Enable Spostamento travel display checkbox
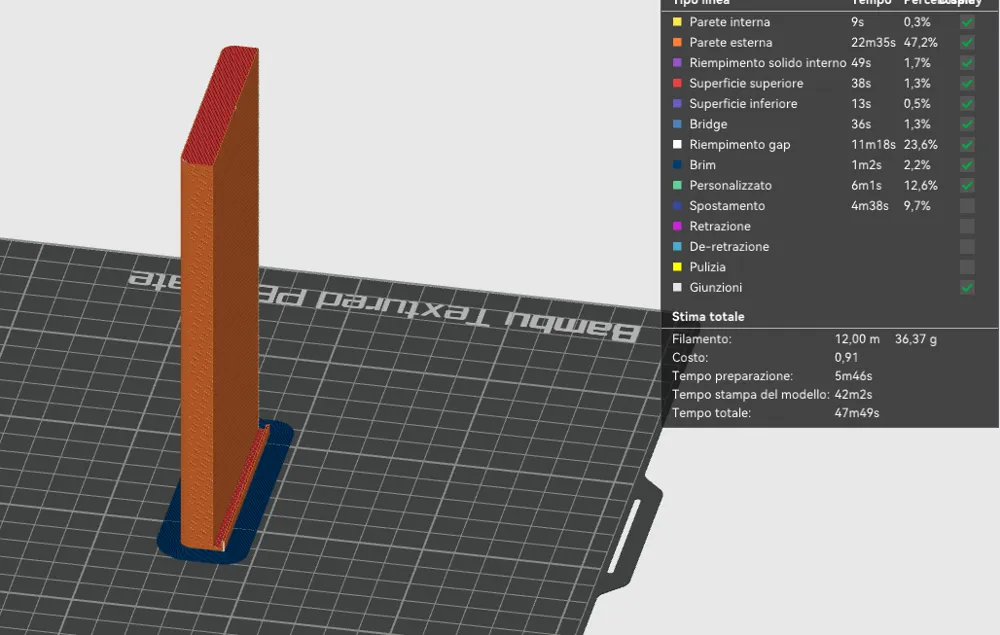1000x635 pixels. [x=967, y=205]
